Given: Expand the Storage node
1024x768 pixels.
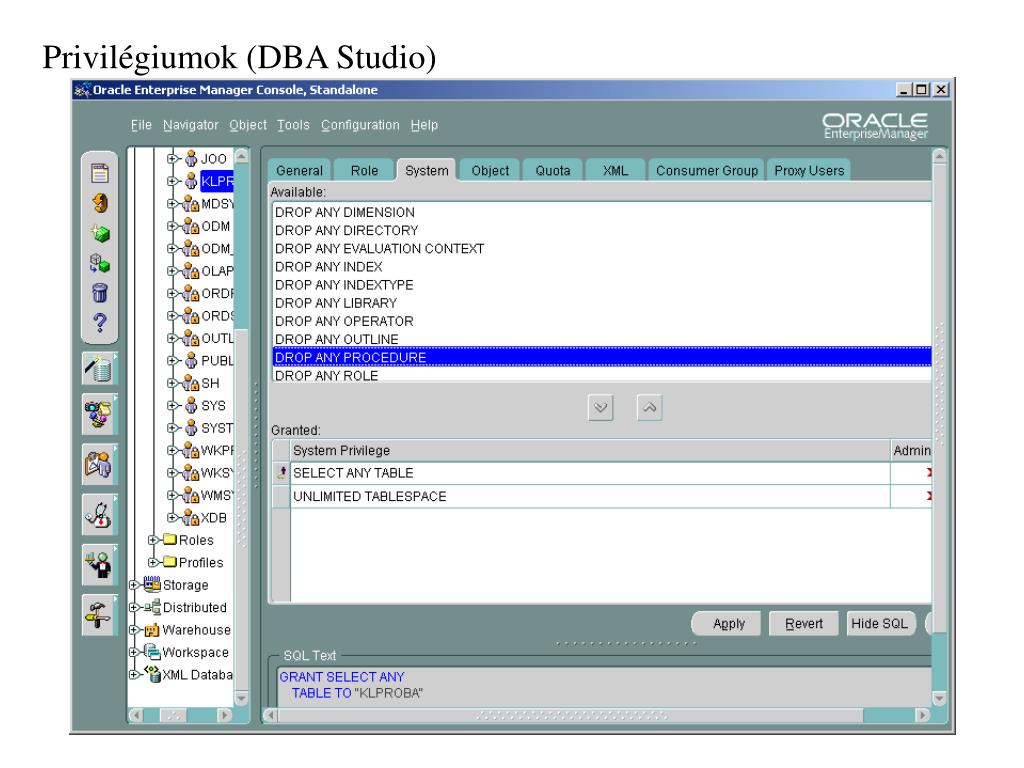Looking at the screenshot, I should tap(135, 585).
